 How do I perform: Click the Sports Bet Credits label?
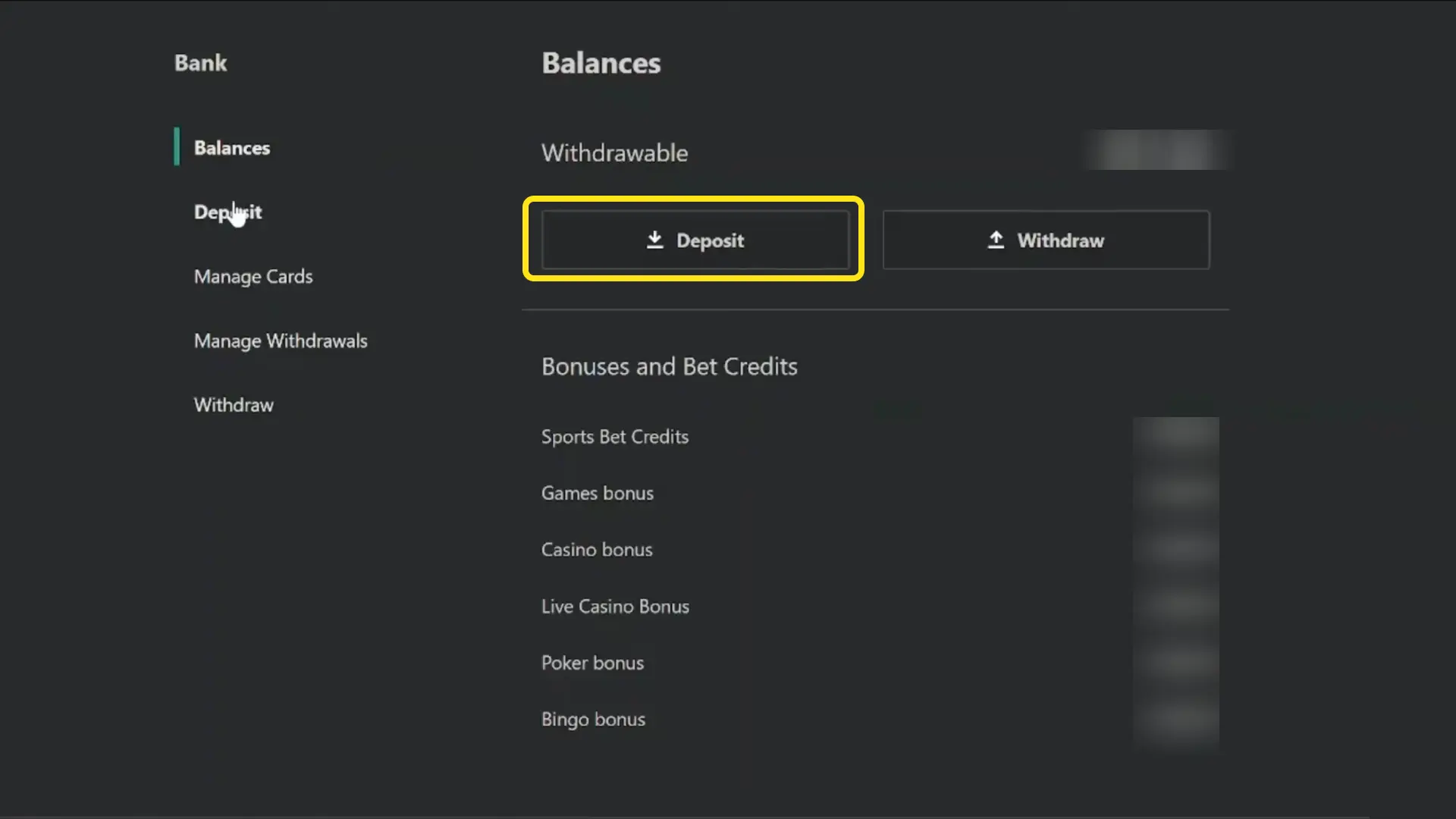pos(615,437)
